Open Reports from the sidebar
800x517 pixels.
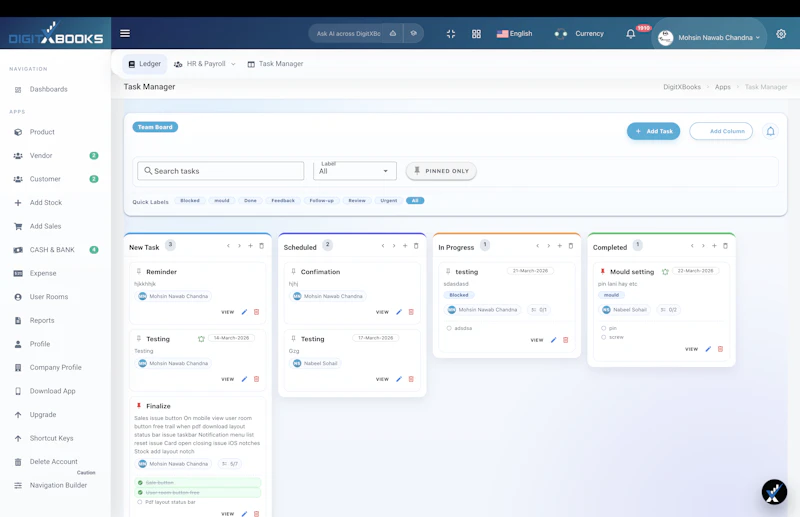(x=42, y=321)
